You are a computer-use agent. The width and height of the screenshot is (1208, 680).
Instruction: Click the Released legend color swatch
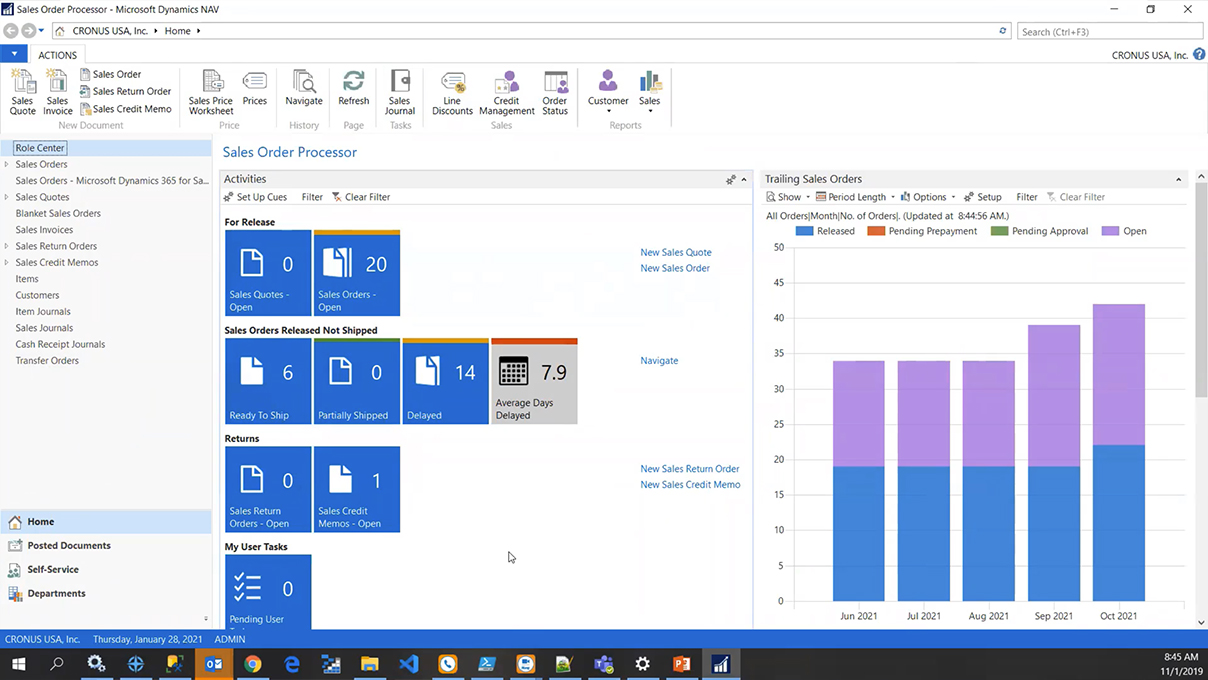[x=804, y=231]
